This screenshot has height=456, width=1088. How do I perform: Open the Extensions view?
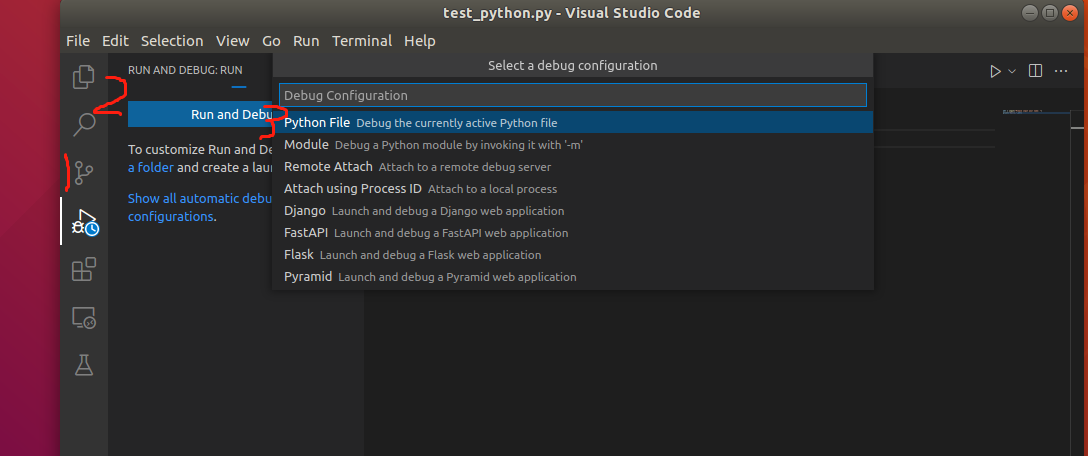coord(84,269)
